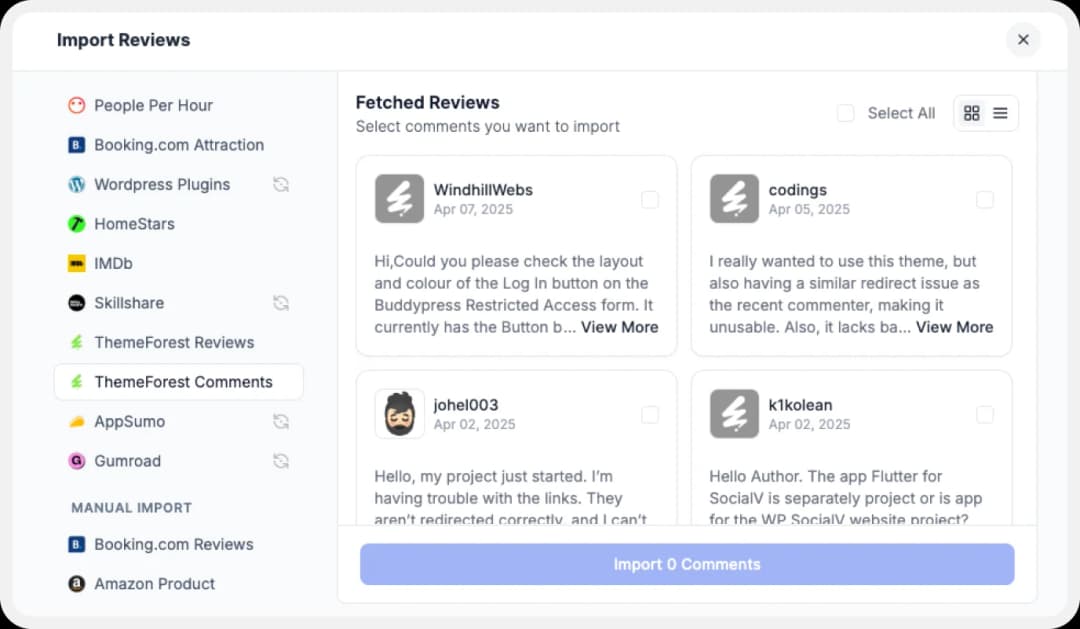
Task: Click the Booking.com Attraction icon
Action: point(77,145)
